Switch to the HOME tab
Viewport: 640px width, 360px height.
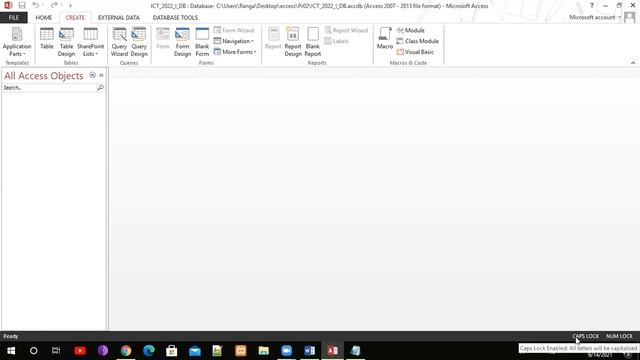[43, 18]
